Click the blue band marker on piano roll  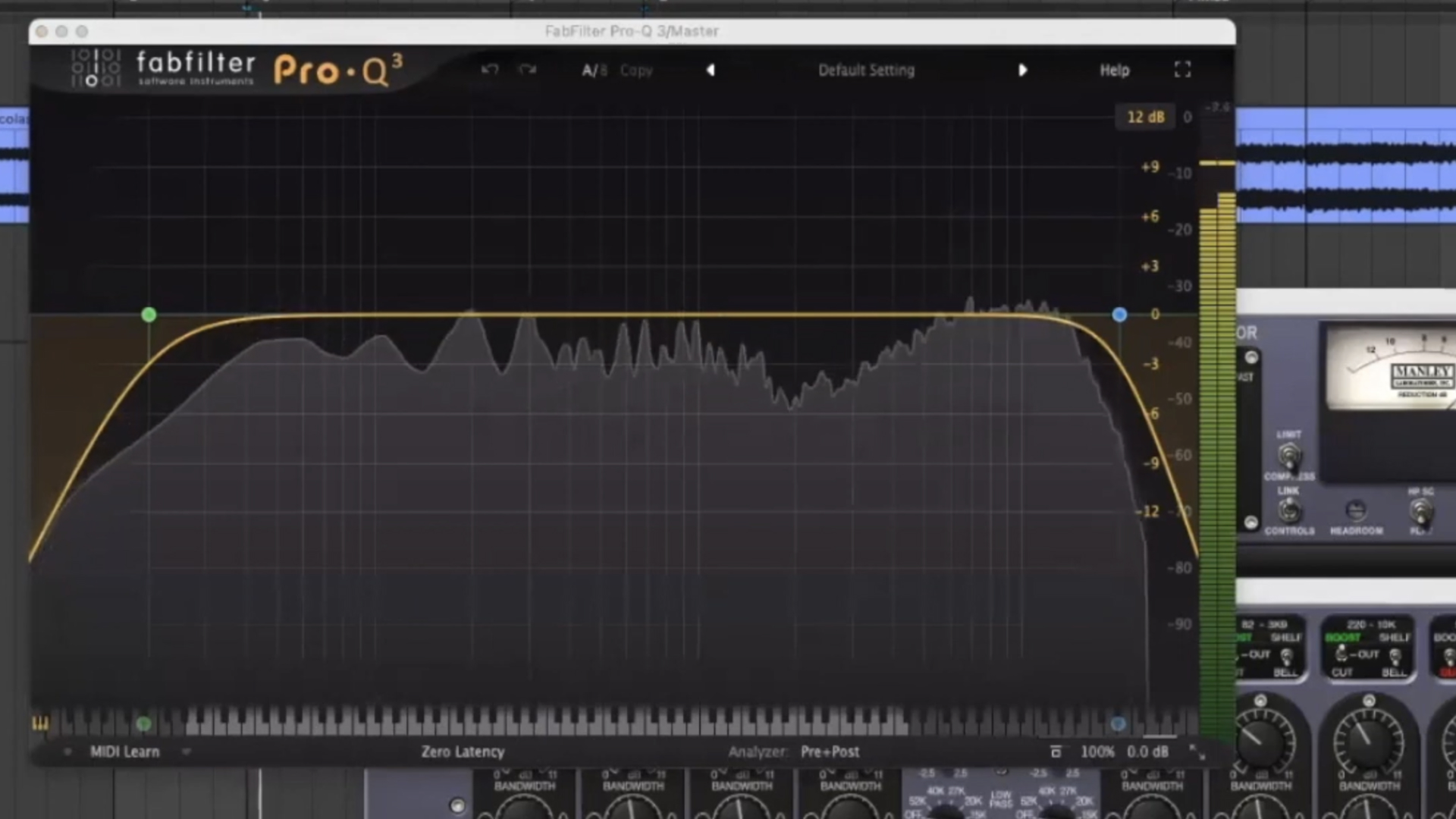point(1118,724)
